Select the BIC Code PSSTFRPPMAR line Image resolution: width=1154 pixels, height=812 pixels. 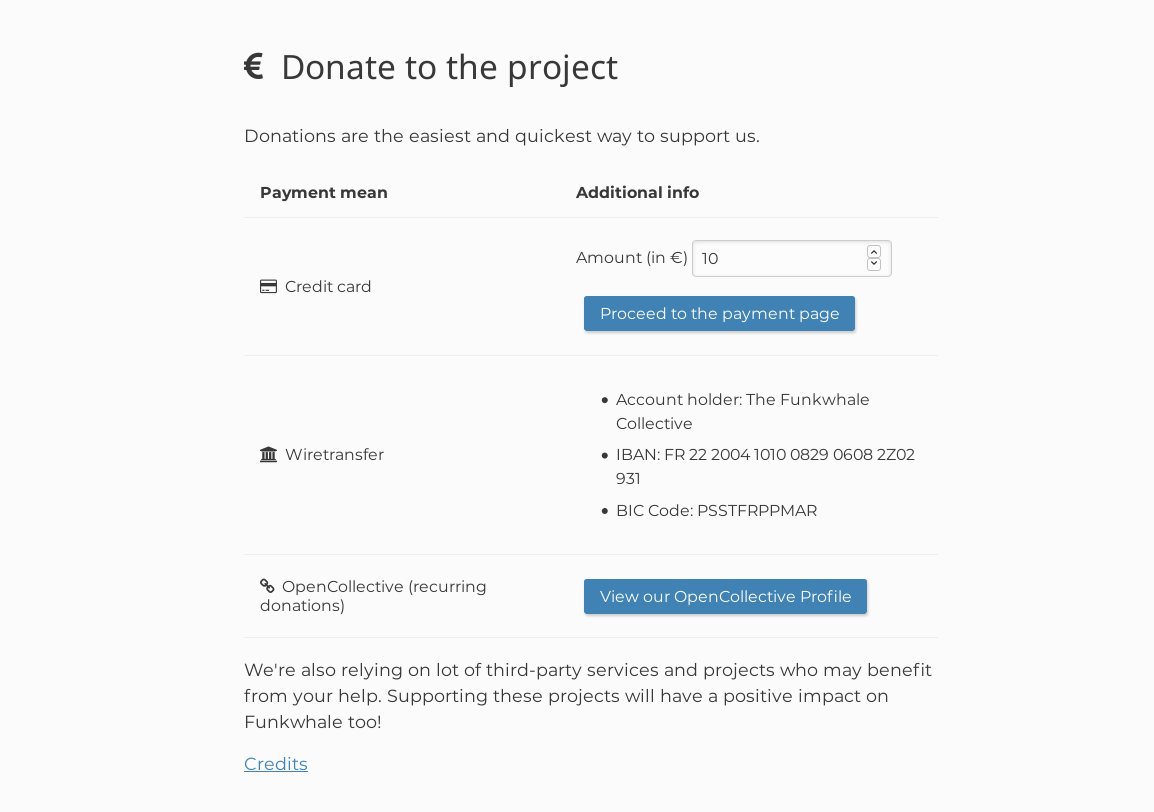coord(716,510)
